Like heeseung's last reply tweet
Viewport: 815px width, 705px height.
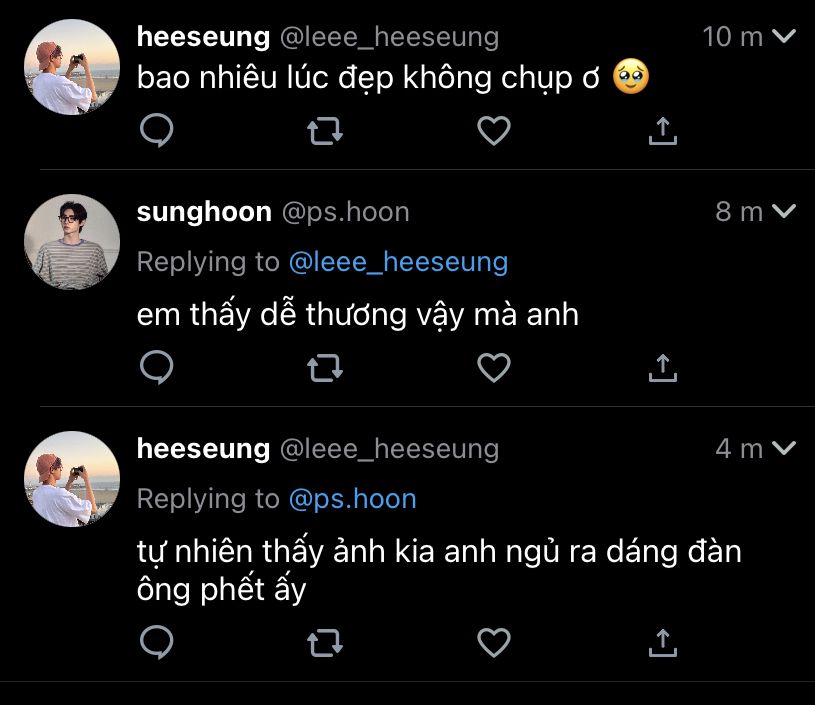click(x=493, y=642)
